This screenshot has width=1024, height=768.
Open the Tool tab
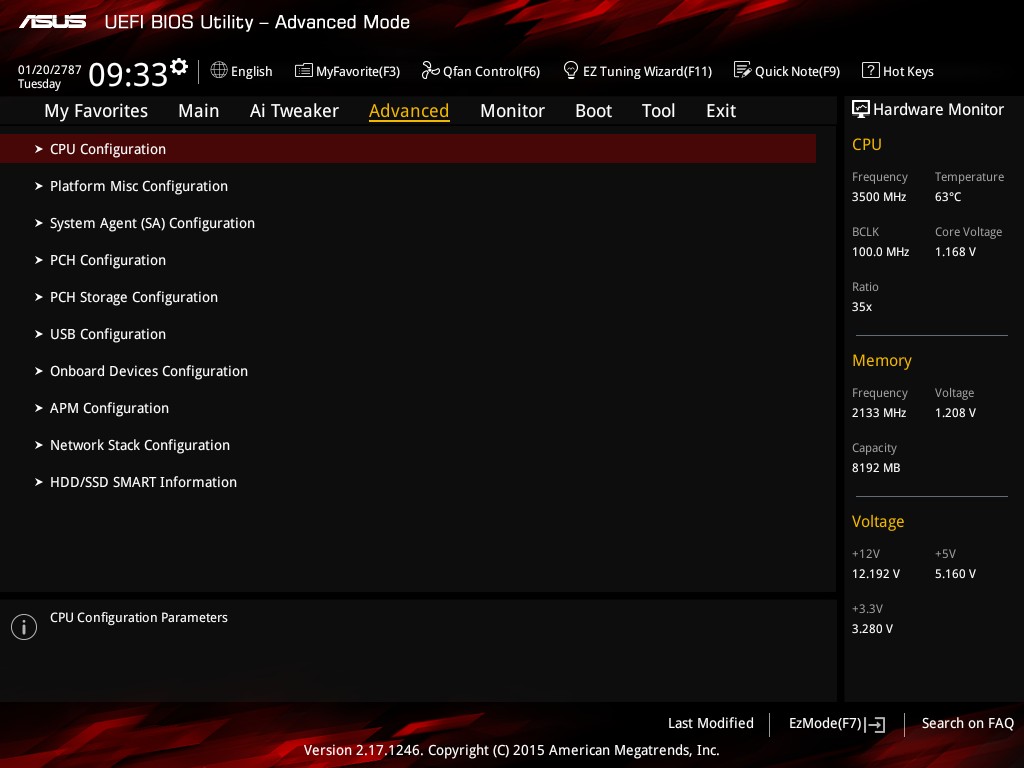coord(658,111)
